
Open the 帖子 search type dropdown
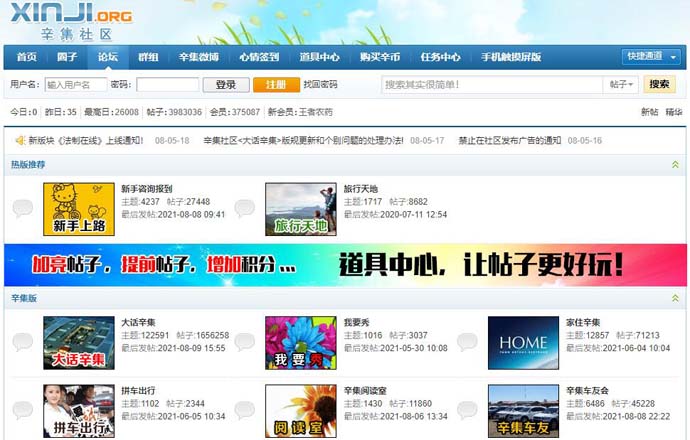click(621, 85)
